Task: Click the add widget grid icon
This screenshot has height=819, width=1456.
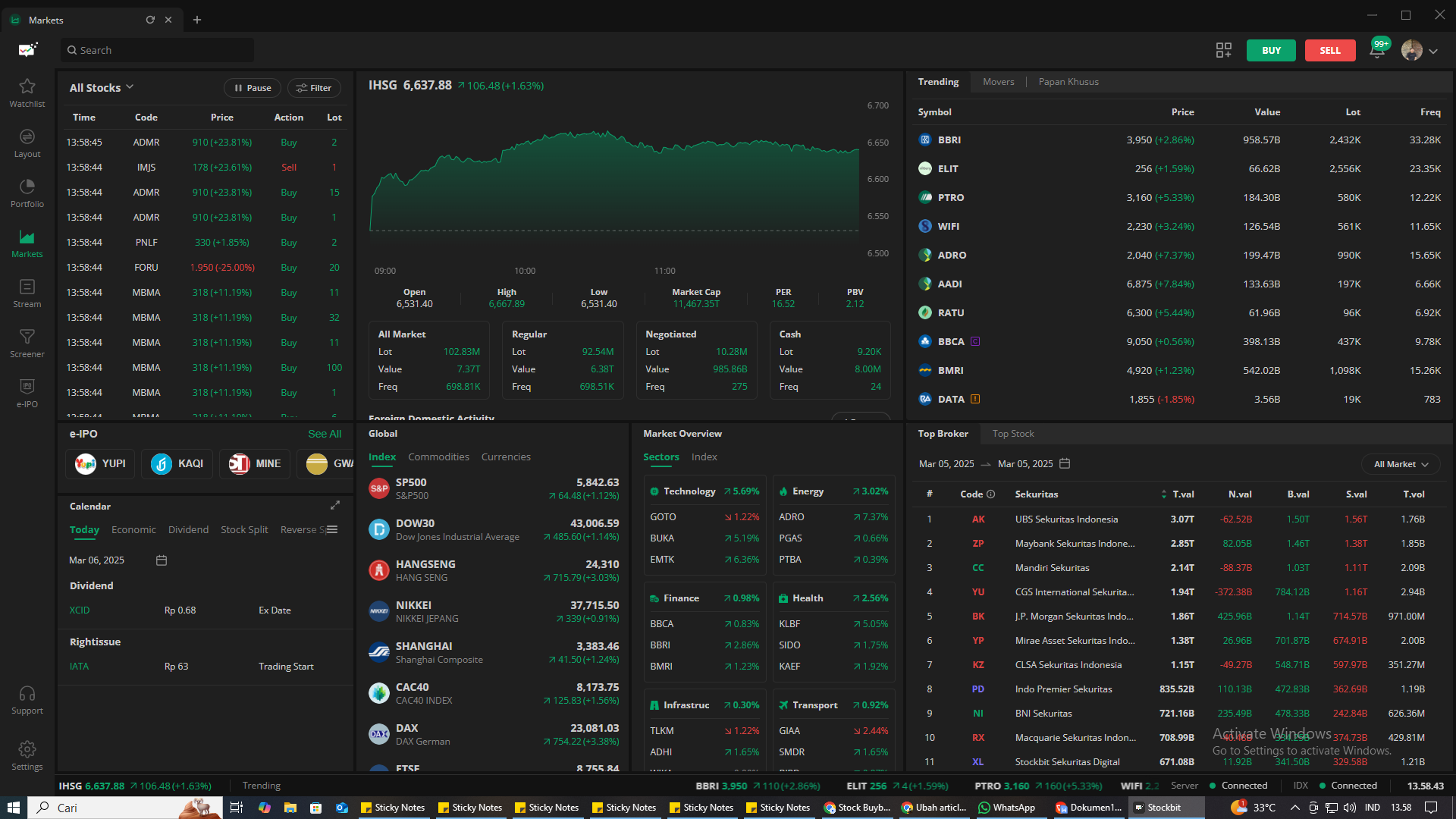Action: click(1223, 51)
